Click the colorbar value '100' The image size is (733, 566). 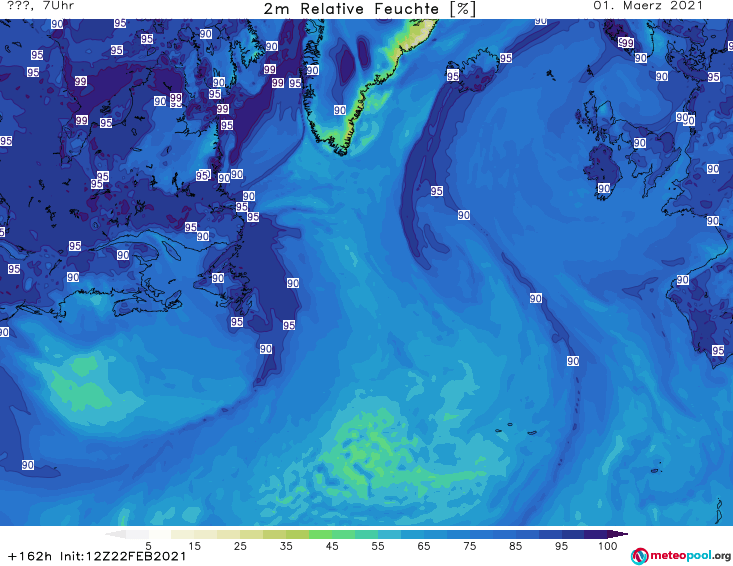pos(608,546)
